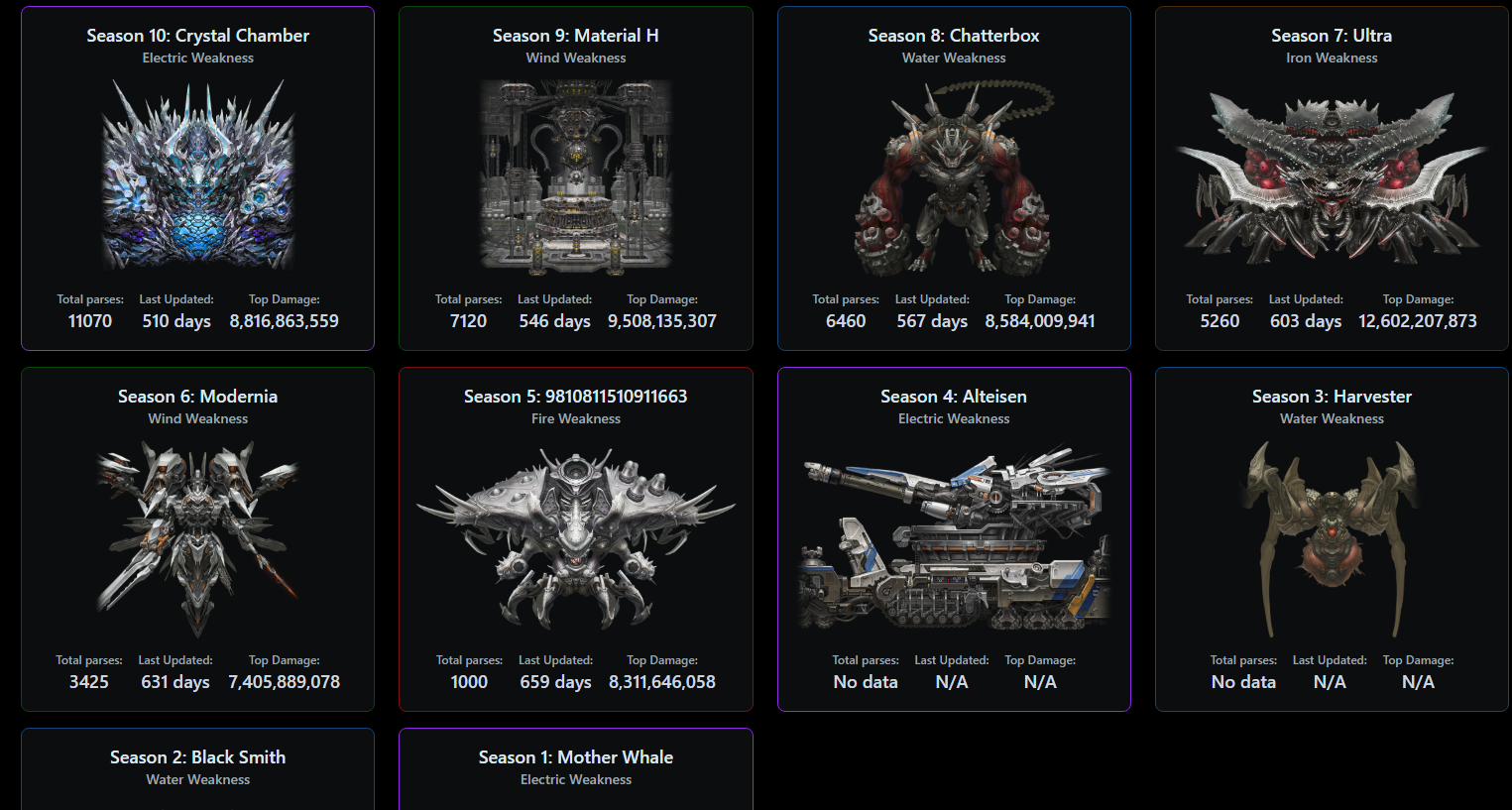The height and width of the screenshot is (810, 1512).
Task: Open Season 6: Modernia title
Action: coord(198,397)
